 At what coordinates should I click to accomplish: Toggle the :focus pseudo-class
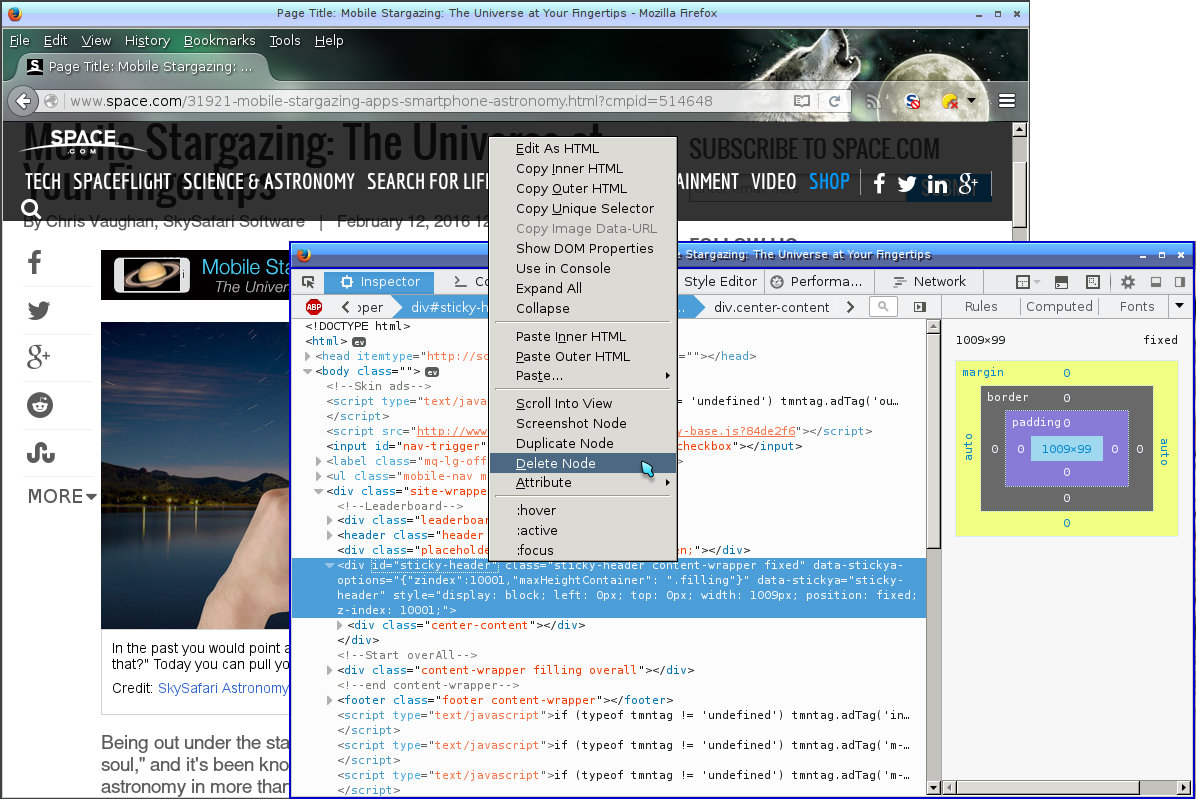(583, 550)
